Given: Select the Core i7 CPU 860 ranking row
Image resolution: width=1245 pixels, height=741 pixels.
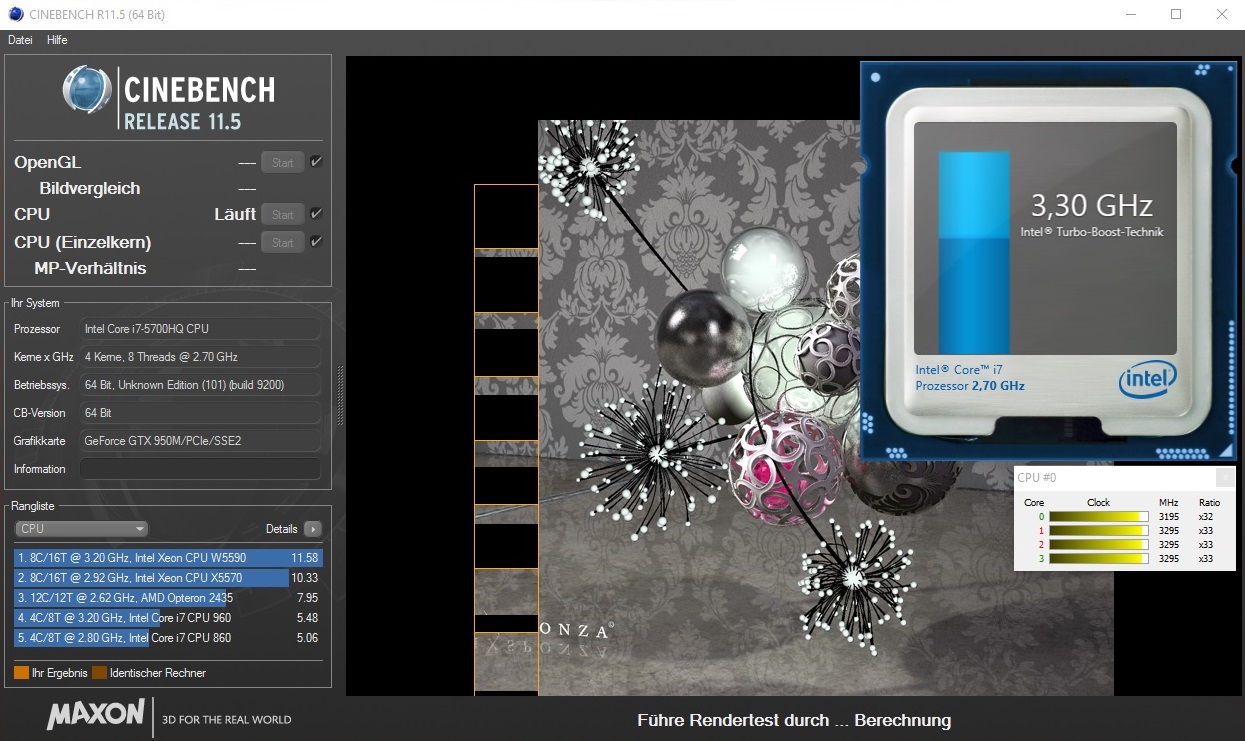Looking at the screenshot, I should click(168, 638).
